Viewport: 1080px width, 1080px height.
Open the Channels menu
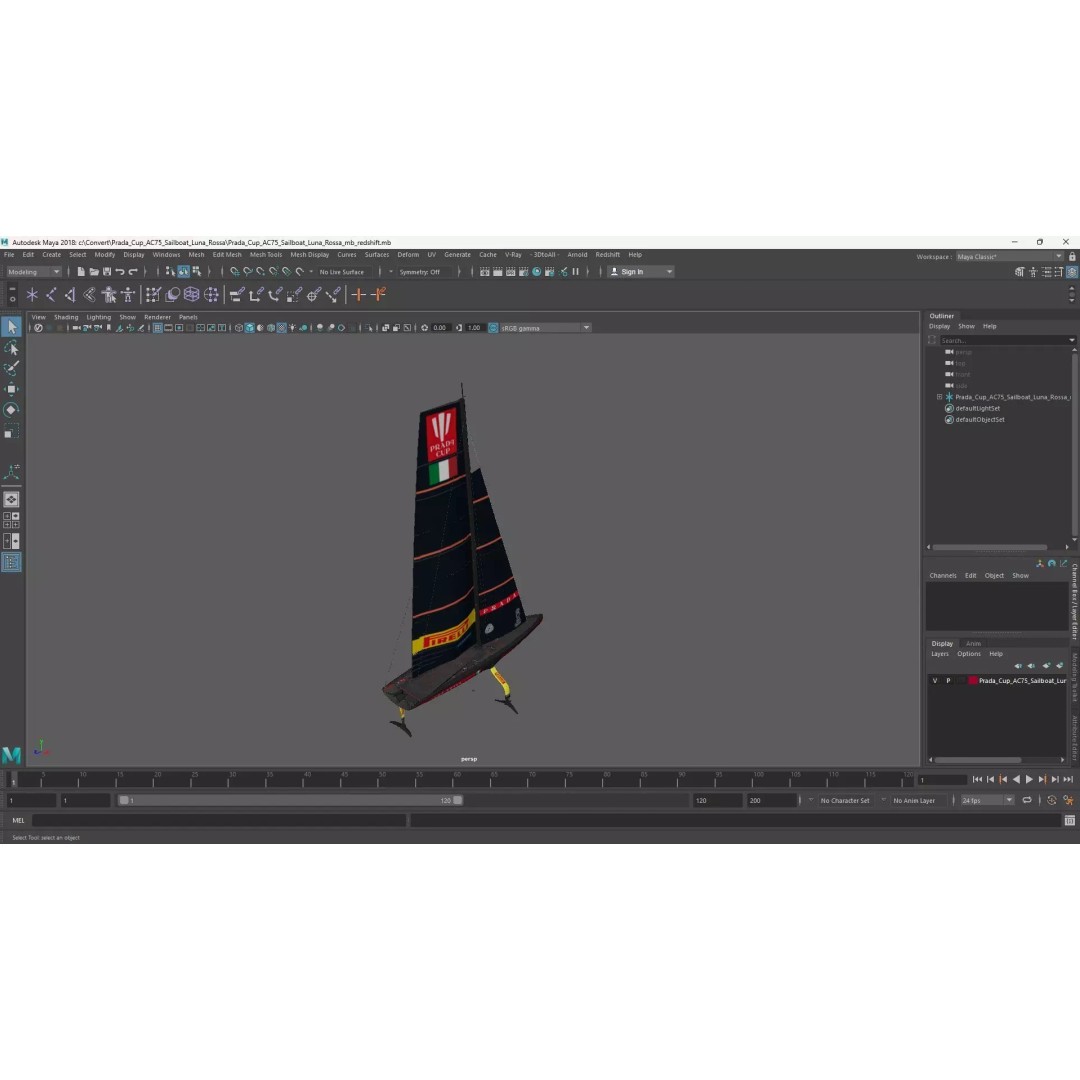[x=942, y=575]
